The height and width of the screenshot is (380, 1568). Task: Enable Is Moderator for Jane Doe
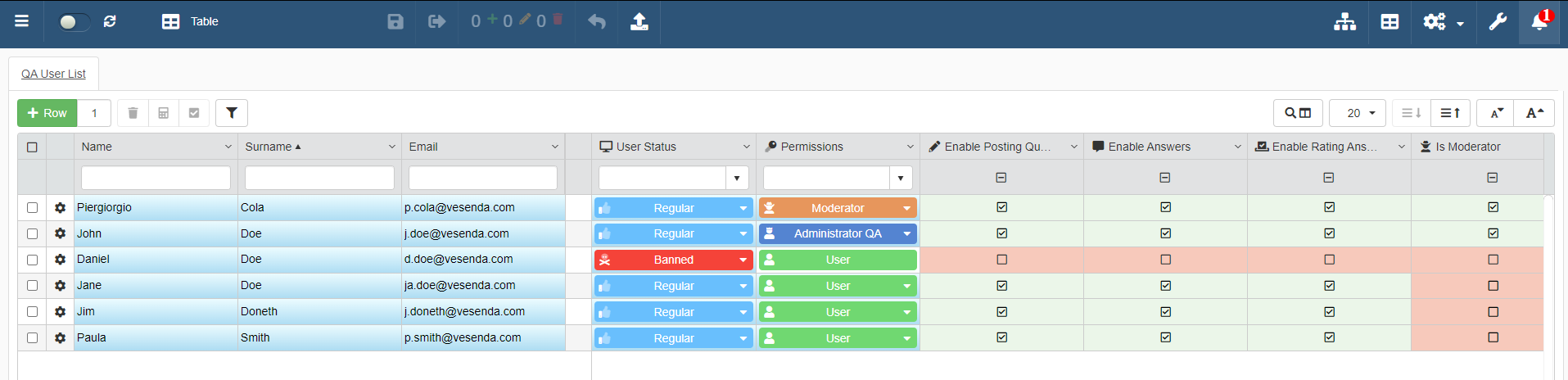pos(1493,286)
